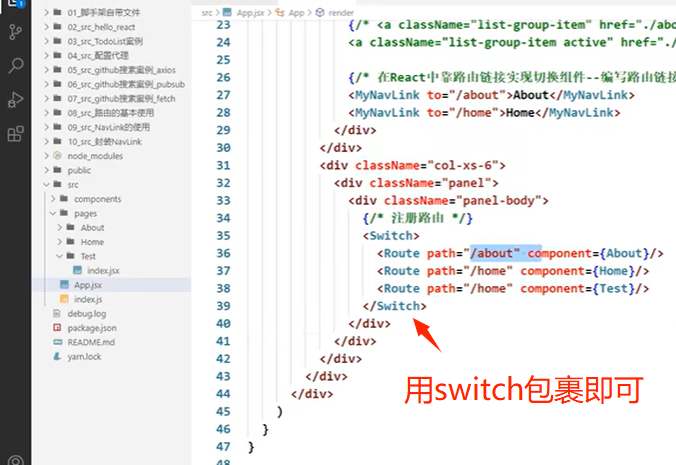Open App.jsx in the file tree
The width and height of the screenshot is (676, 465).
pos(88,285)
